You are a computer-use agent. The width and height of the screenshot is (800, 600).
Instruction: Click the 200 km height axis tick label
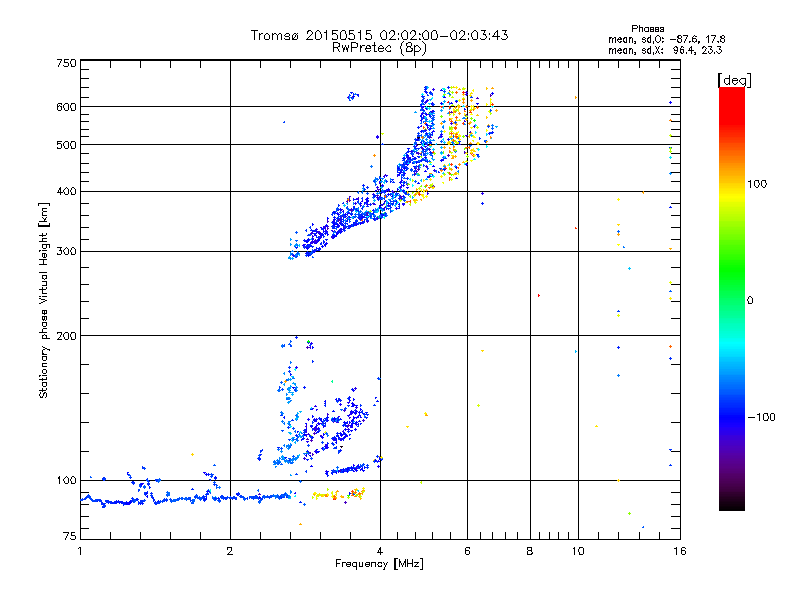[x=66, y=336]
